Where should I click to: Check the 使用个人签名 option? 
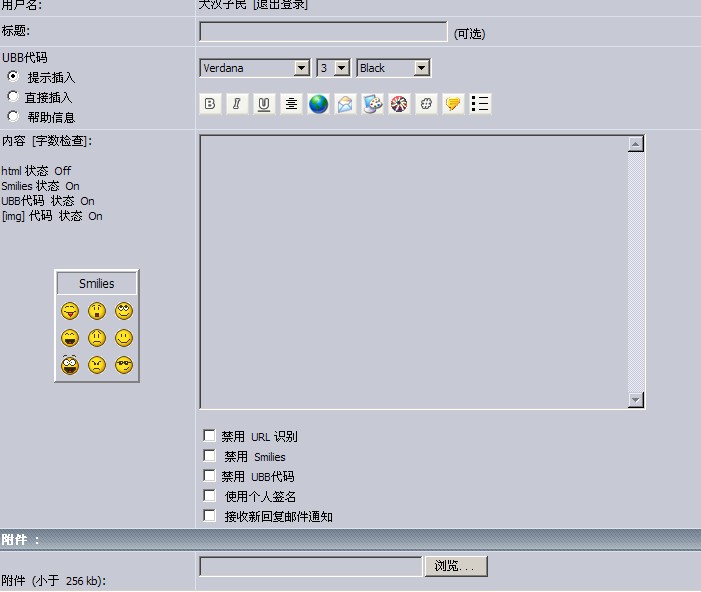coord(209,496)
